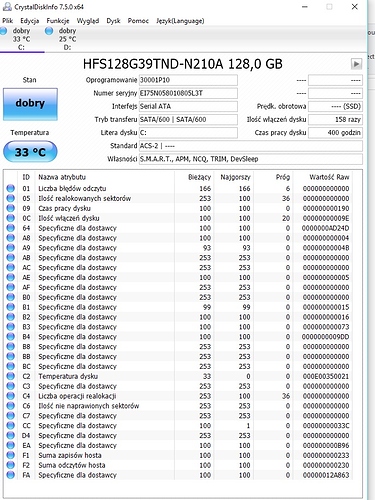Screen dimensions: 375x500
Task: Select the 'Suma odczytów hosta' row
Action: 178,465
